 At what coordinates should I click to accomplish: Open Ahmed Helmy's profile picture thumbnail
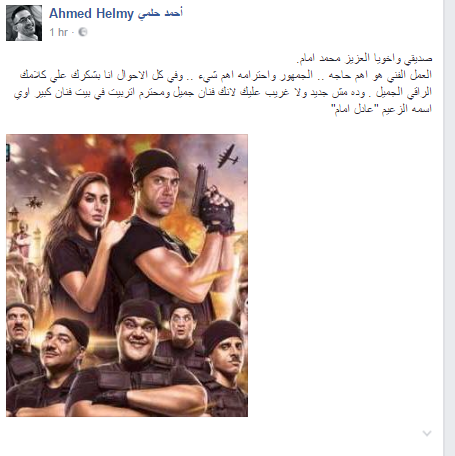[x=24, y=23]
